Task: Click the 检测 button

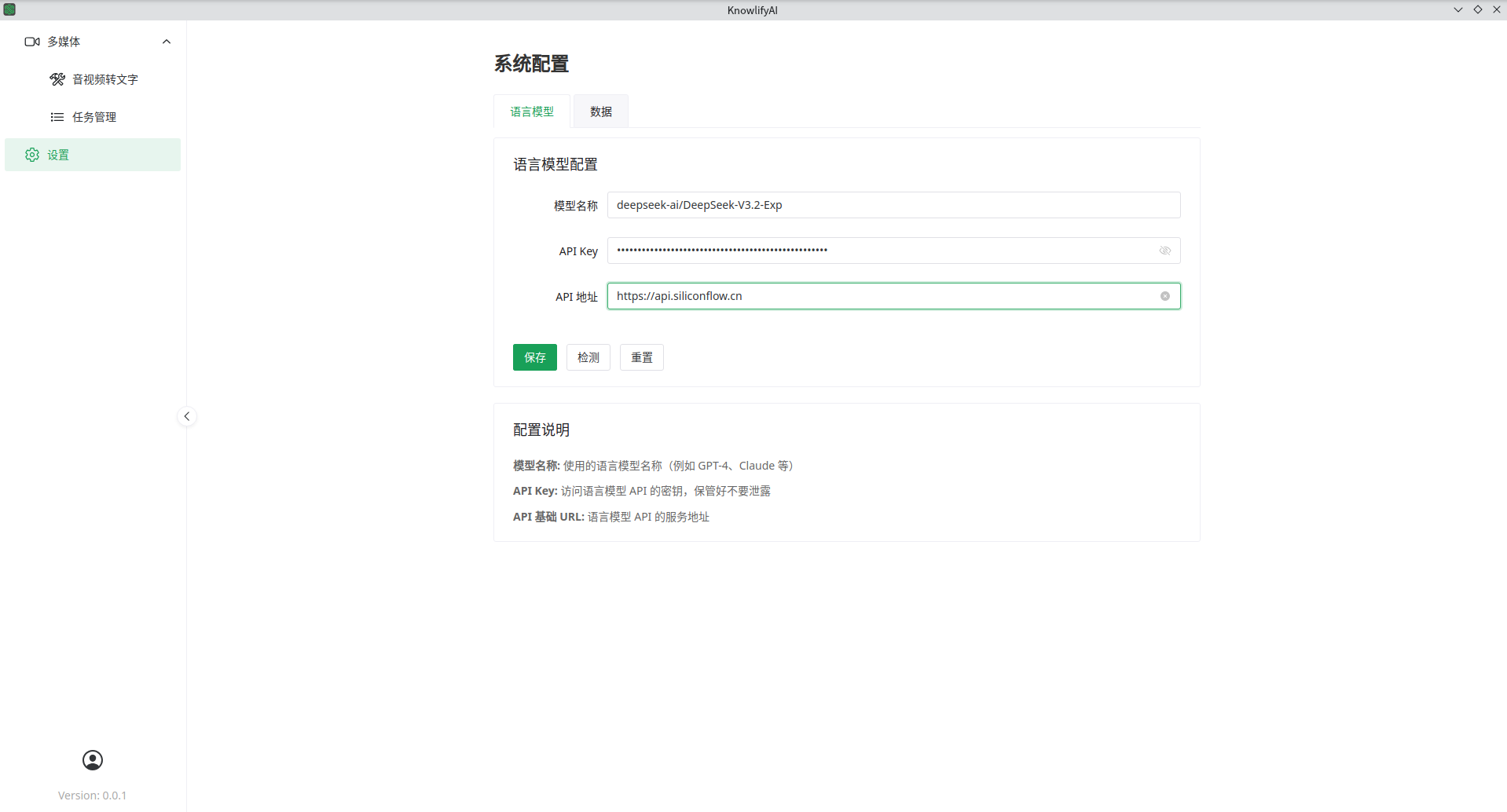Action: 588,357
